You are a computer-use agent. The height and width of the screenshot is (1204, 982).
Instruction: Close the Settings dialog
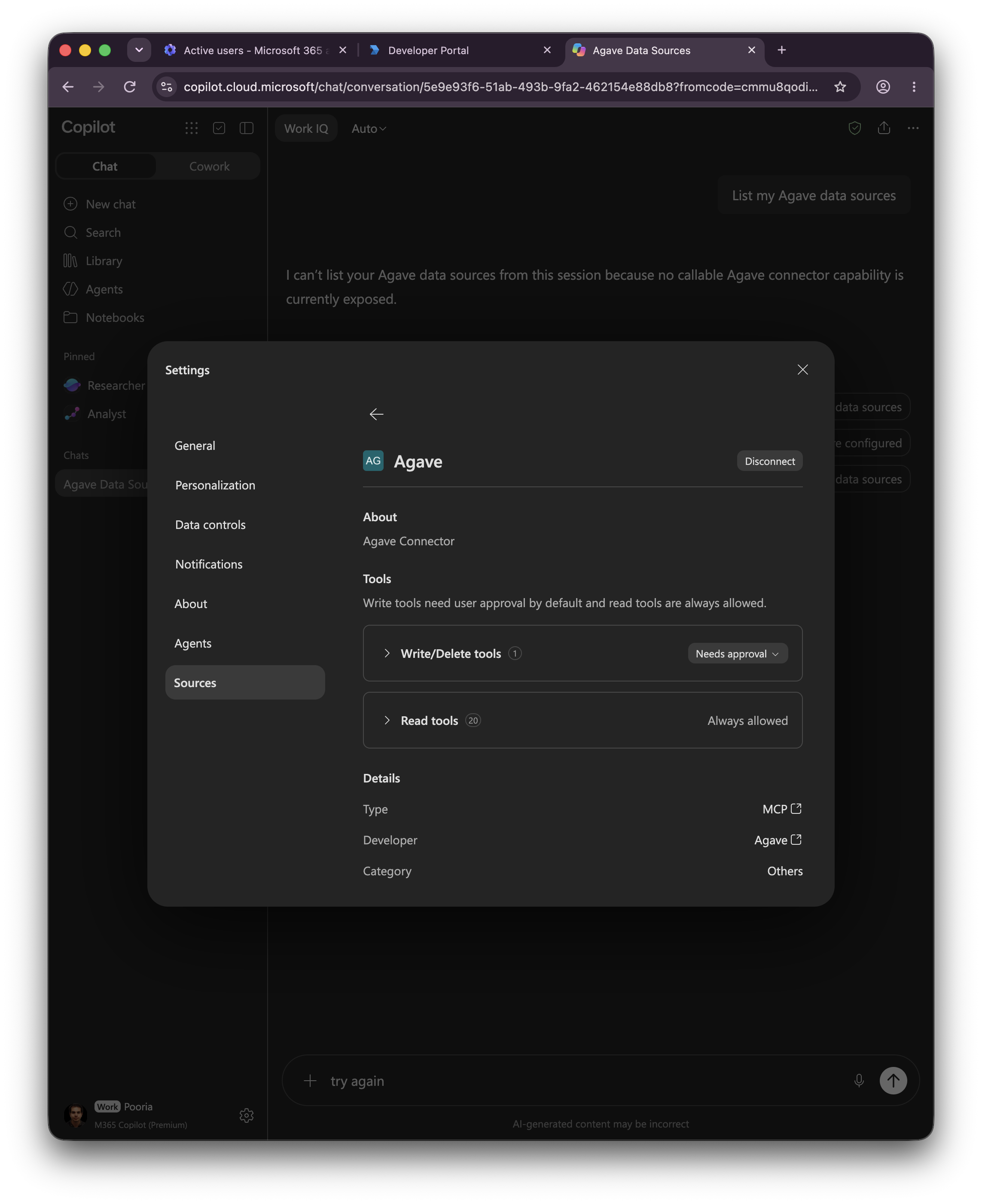pos(802,370)
